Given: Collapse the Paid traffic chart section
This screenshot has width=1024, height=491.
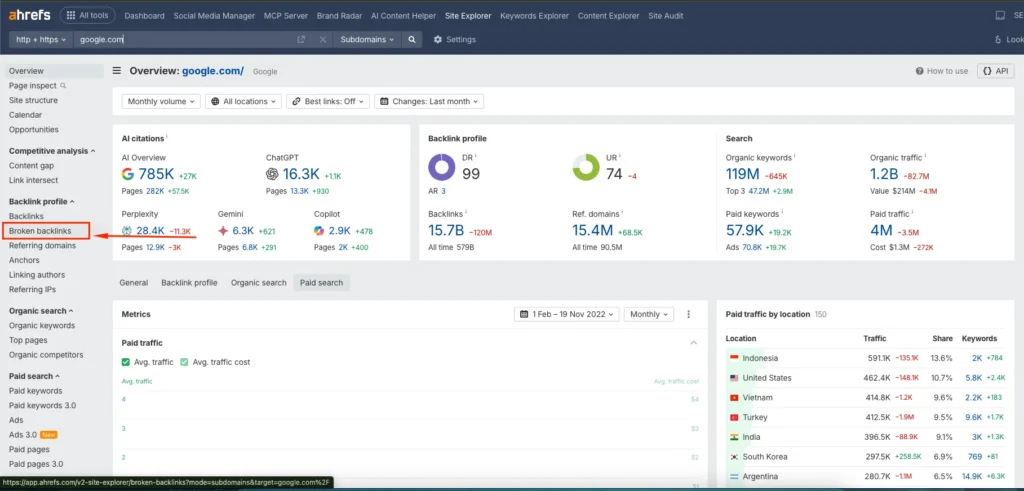Looking at the screenshot, I should (694, 343).
